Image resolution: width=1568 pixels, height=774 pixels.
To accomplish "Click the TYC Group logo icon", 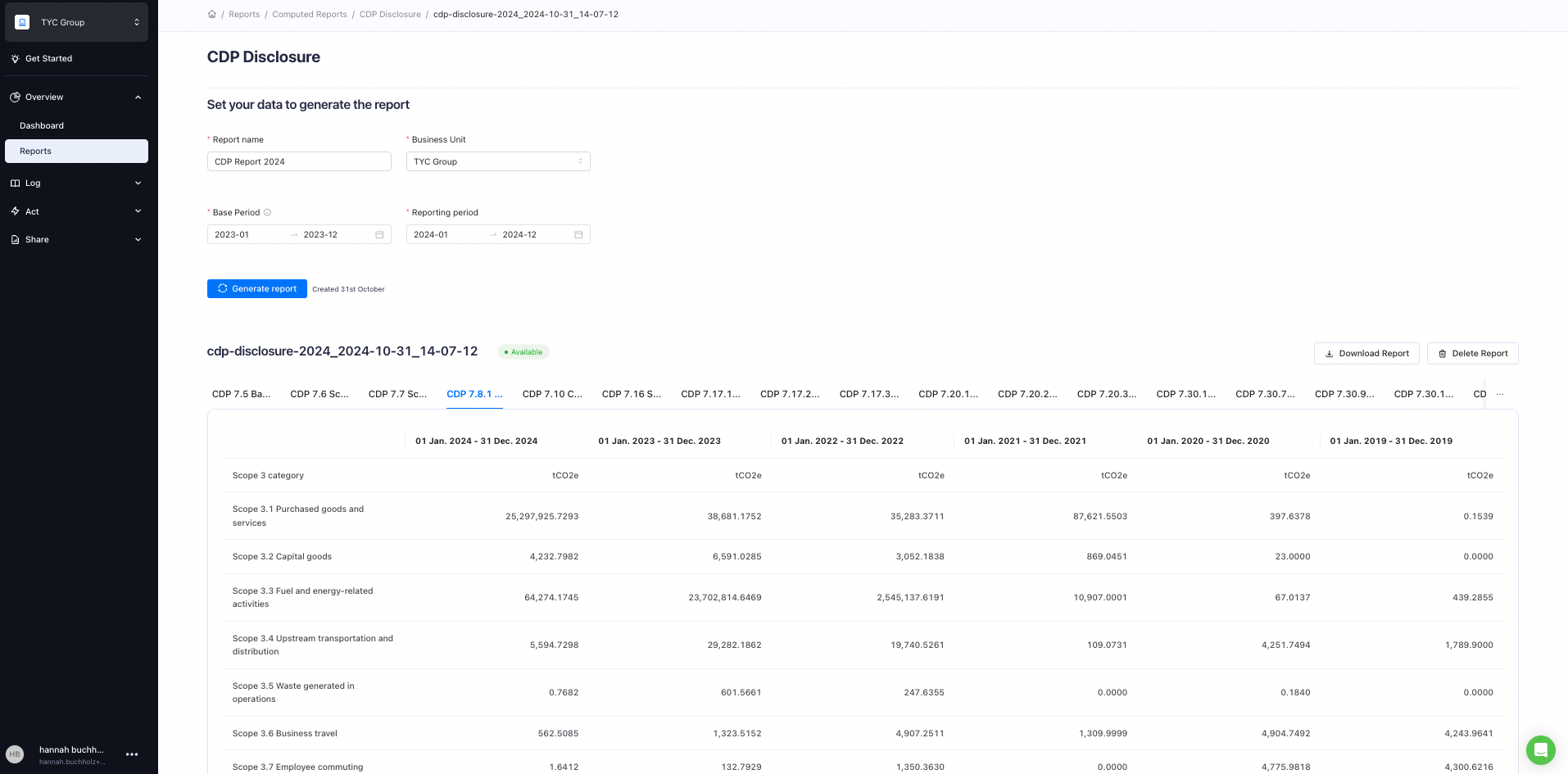I will click(x=22, y=22).
